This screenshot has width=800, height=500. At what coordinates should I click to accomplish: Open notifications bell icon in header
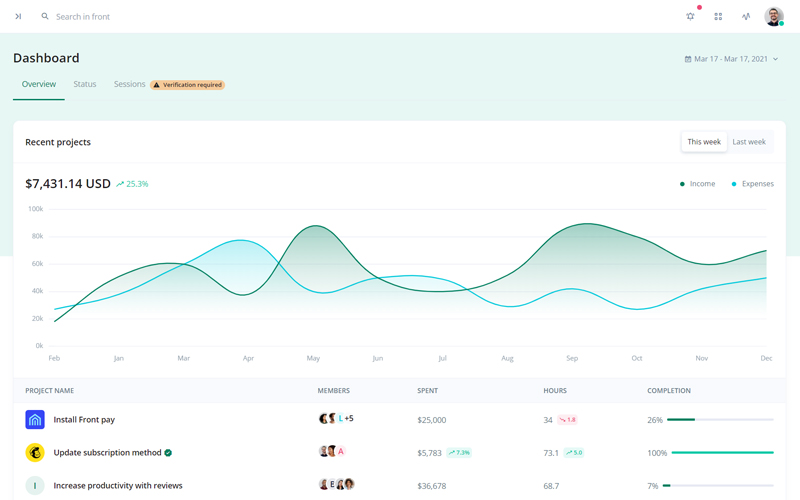pos(690,17)
